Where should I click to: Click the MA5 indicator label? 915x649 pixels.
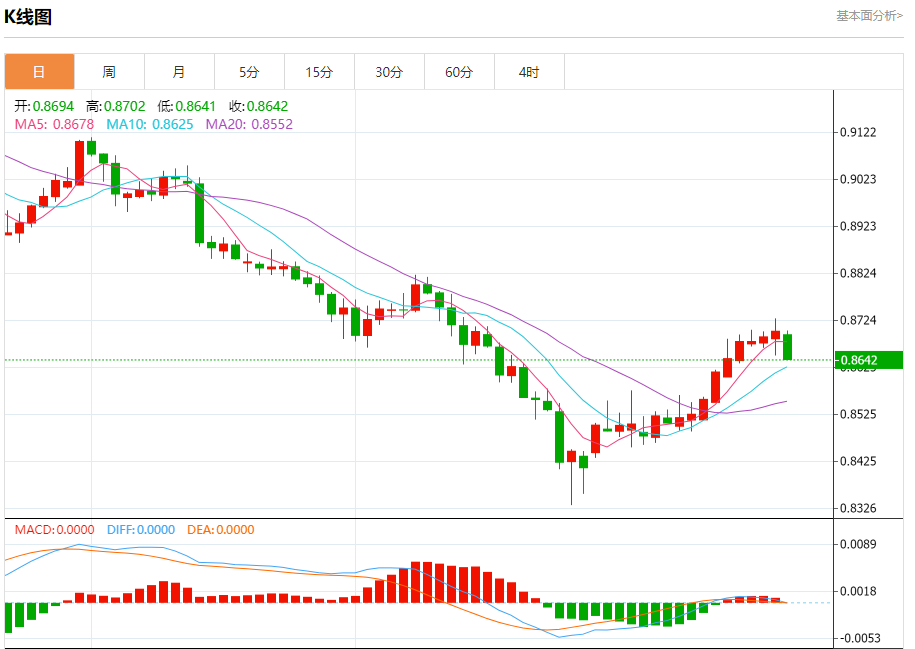(x=54, y=124)
